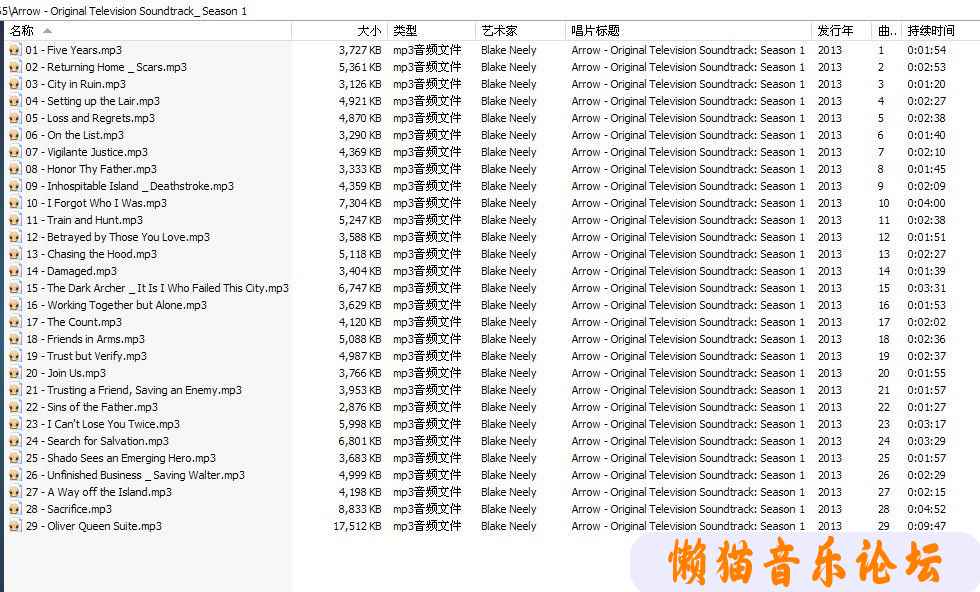Click the 6,747 KB size value
The image size is (980, 592).
point(360,288)
